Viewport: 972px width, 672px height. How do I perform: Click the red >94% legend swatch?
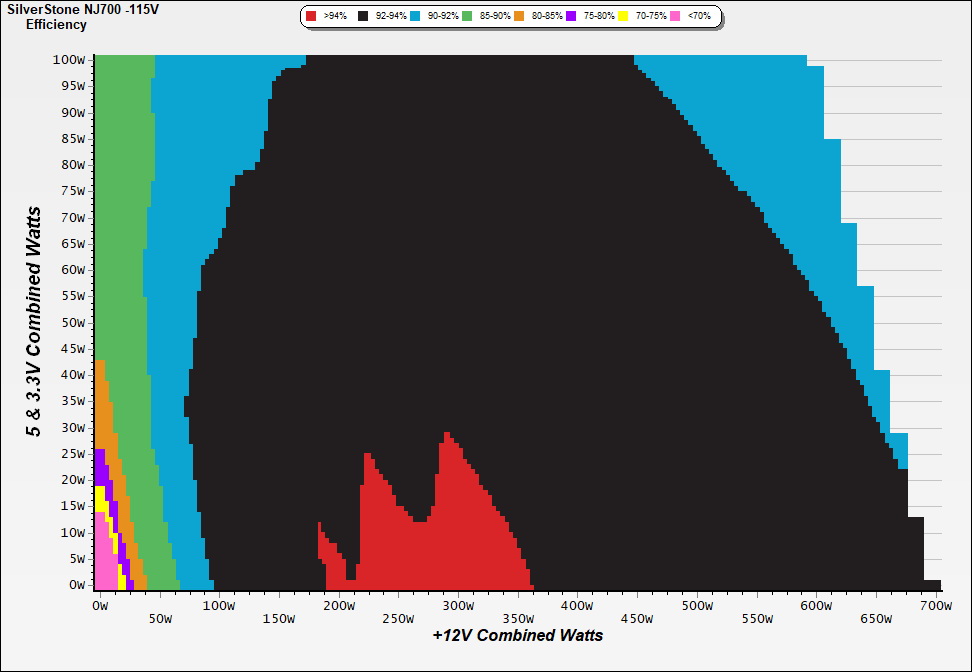pyautogui.click(x=312, y=17)
